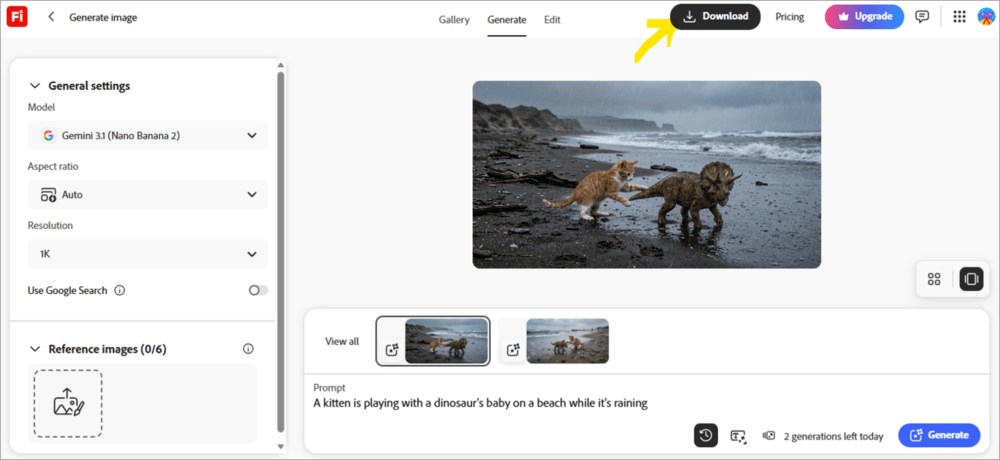Click the Upgrade button
Screen dimensions: 1000x460
(x=864, y=17)
